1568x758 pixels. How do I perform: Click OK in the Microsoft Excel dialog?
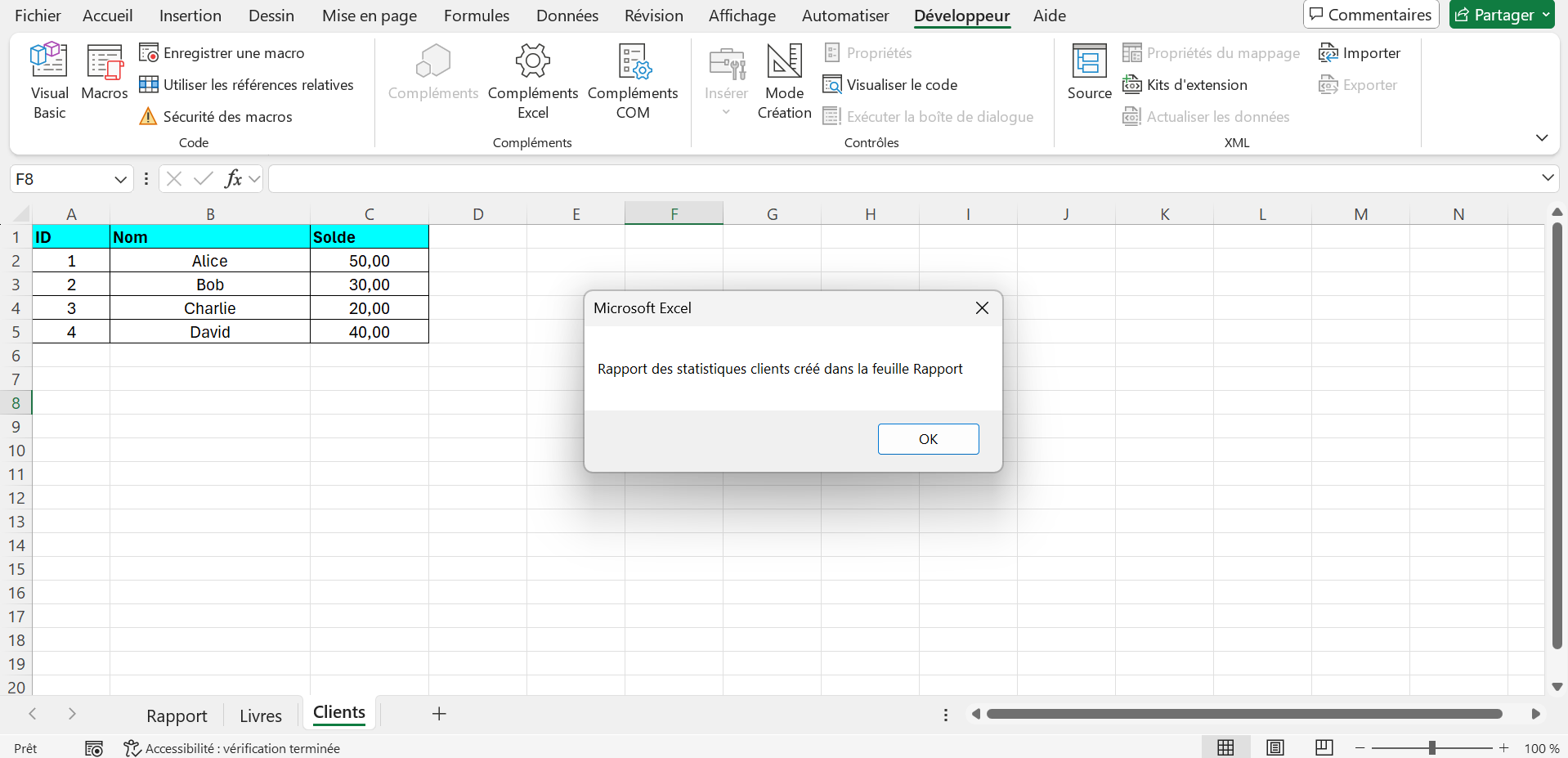[x=928, y=439]
